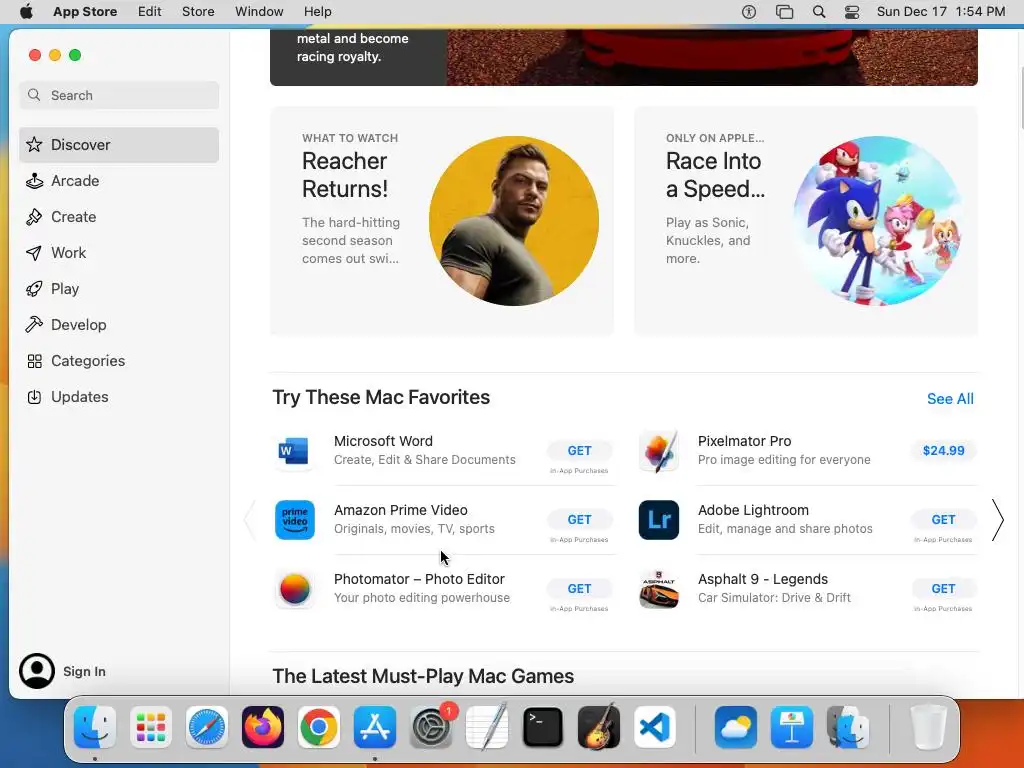
Task: Click Sign In label
Action: (x=84, y=671)
